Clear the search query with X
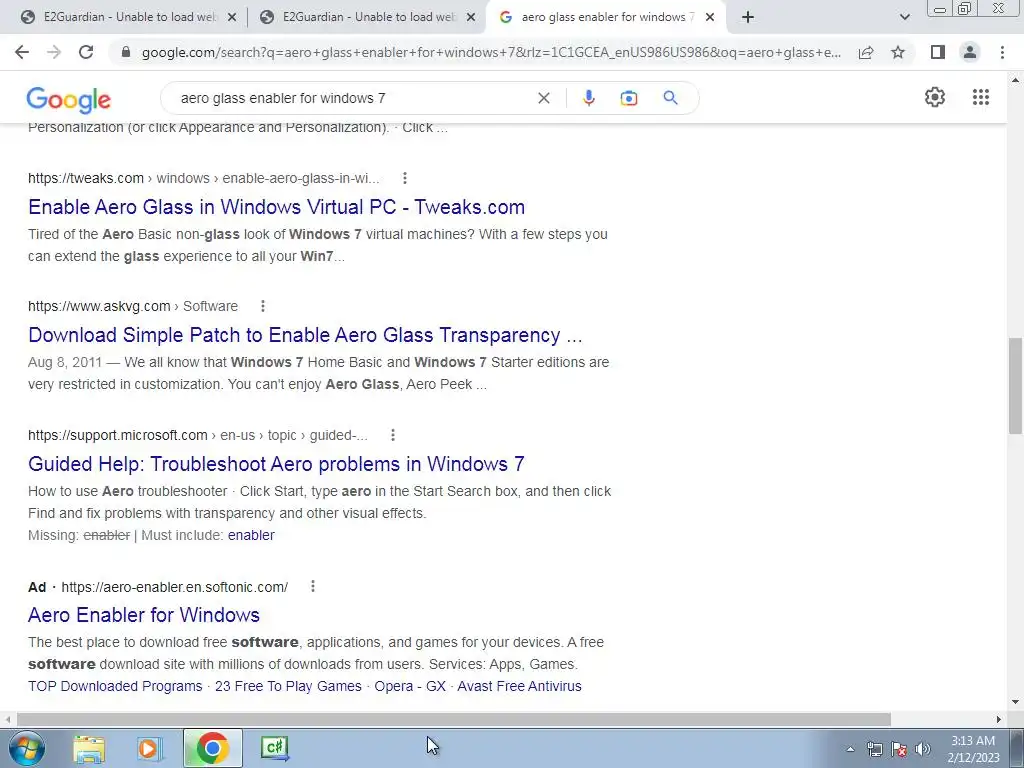This screenshot has width=1024, height=768. point(543,98)
